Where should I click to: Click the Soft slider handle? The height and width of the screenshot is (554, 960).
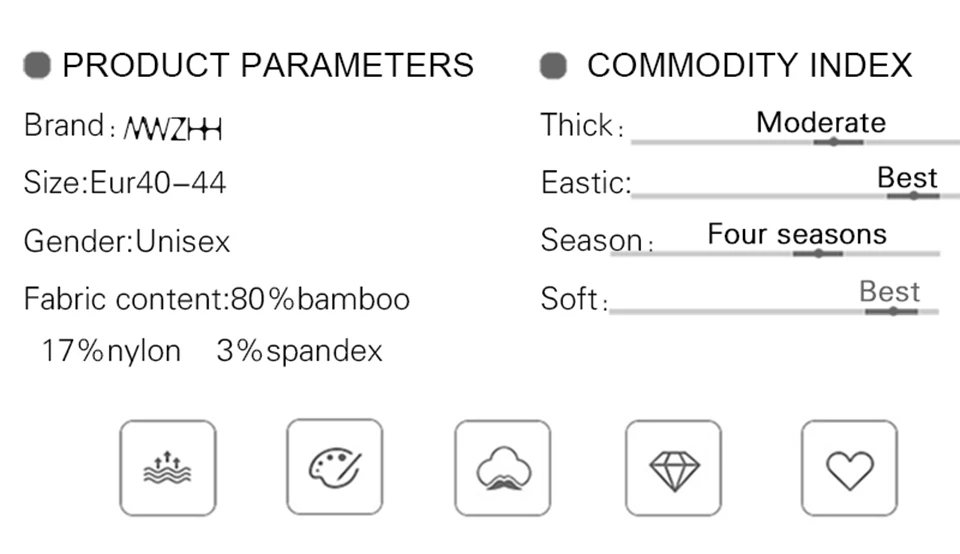pyautogui.click(x=892, y=311)
